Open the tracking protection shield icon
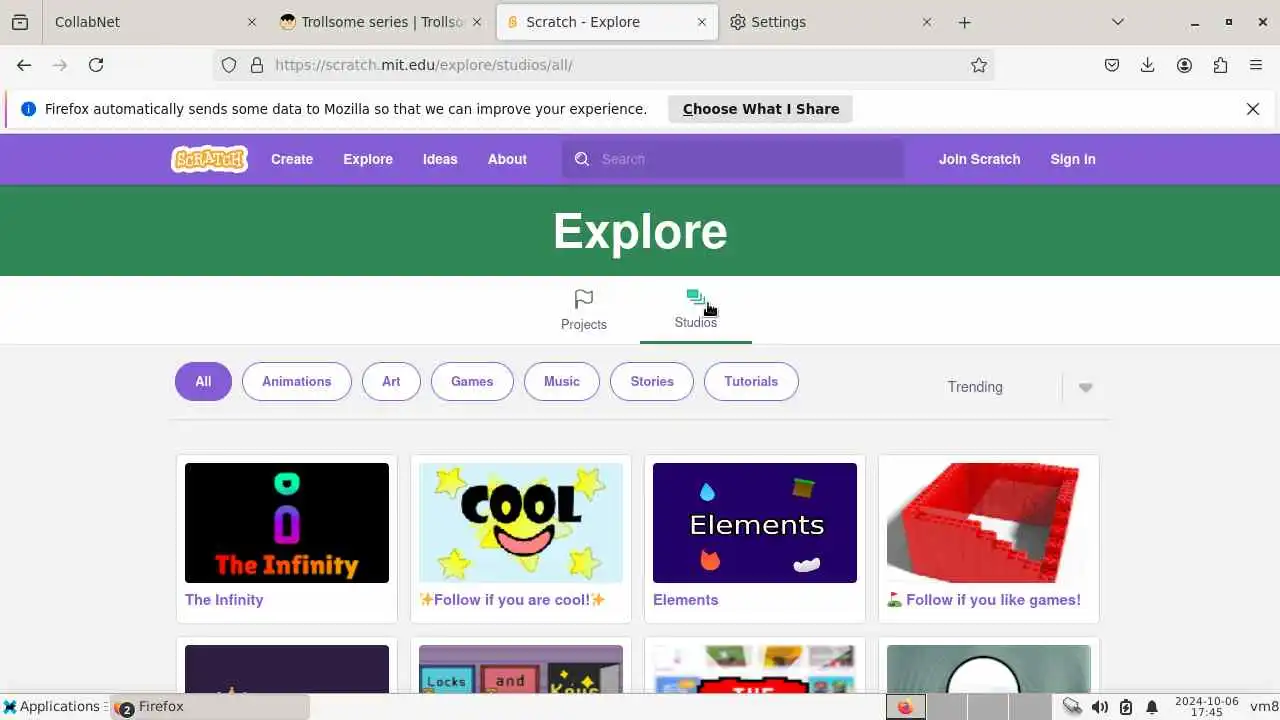The width and height of the screenshot is (1280, 720). [x=229, y=65]
